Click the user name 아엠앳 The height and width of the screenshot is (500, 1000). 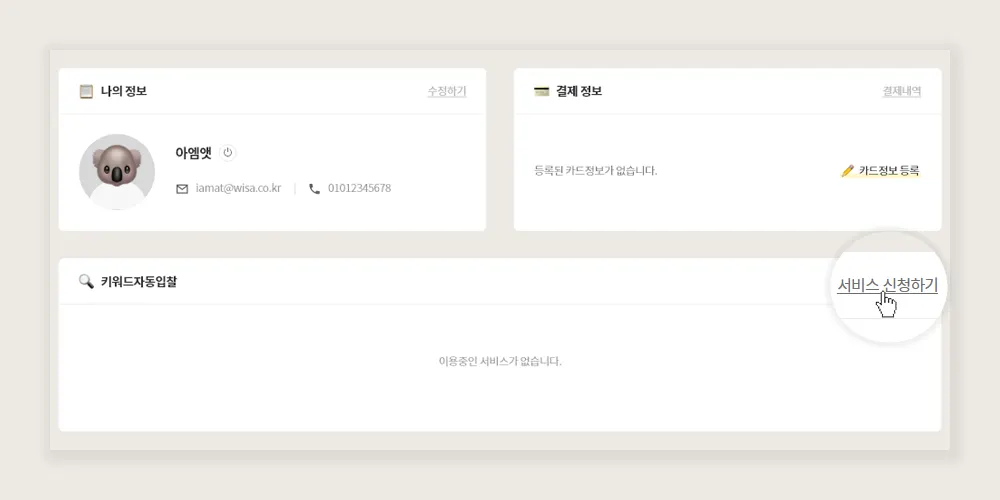[193, 152]
